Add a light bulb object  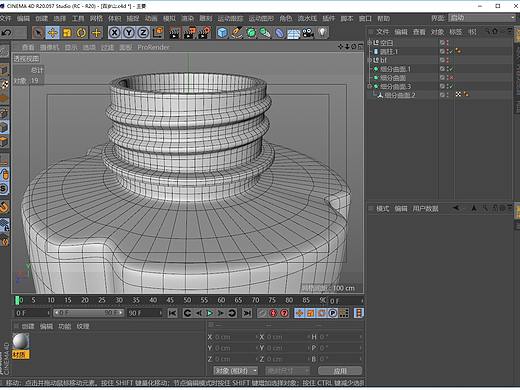tap(322, 33)
